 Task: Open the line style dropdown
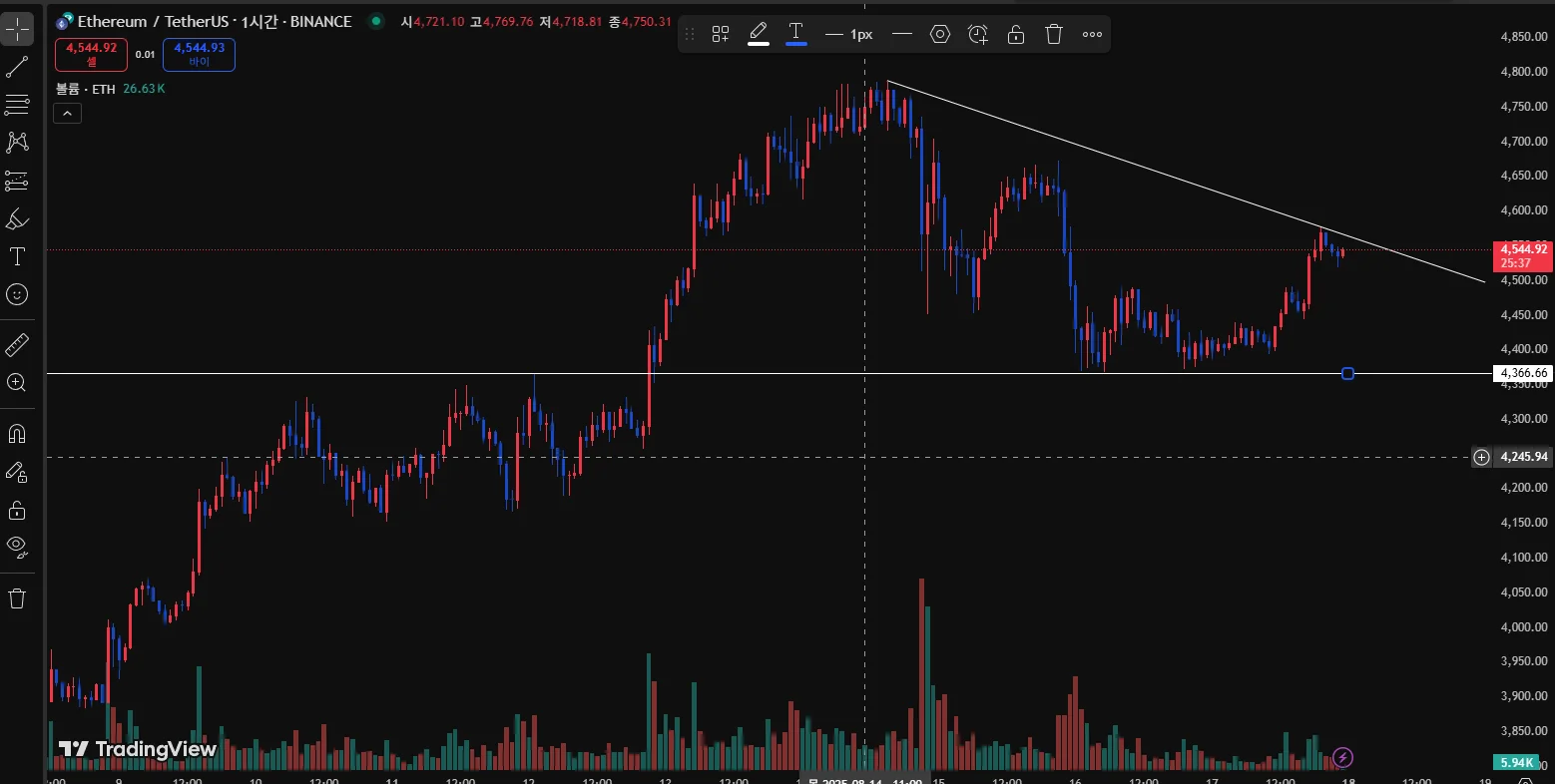[x=902, y=34]
